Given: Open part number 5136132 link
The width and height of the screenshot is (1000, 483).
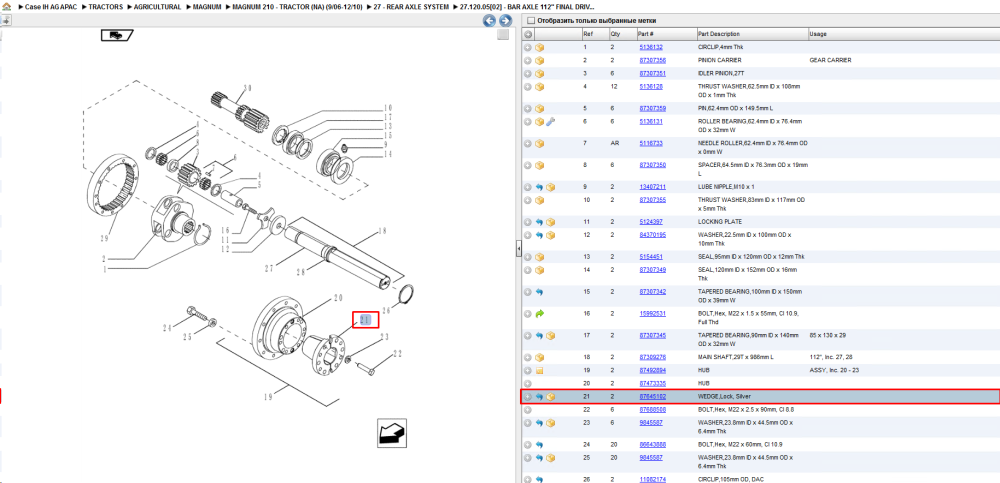Looking at the screenshot, I should pyautogui.click(x=651, y=47).
